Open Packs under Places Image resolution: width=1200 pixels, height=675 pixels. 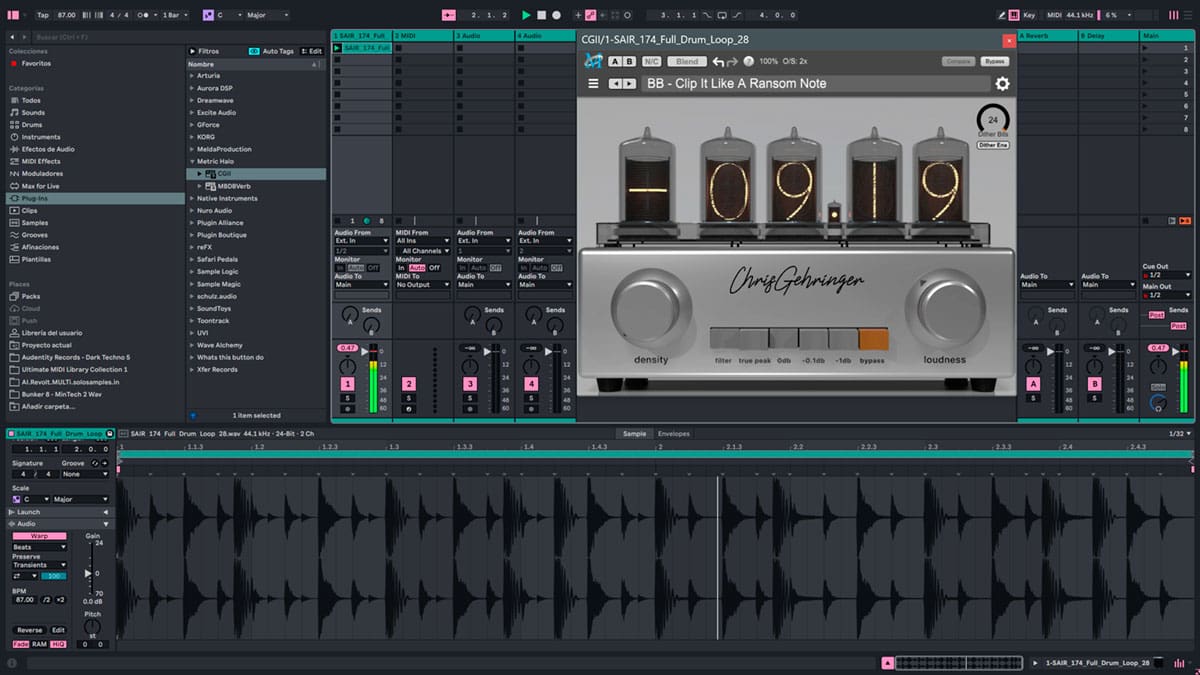point(30,296)
